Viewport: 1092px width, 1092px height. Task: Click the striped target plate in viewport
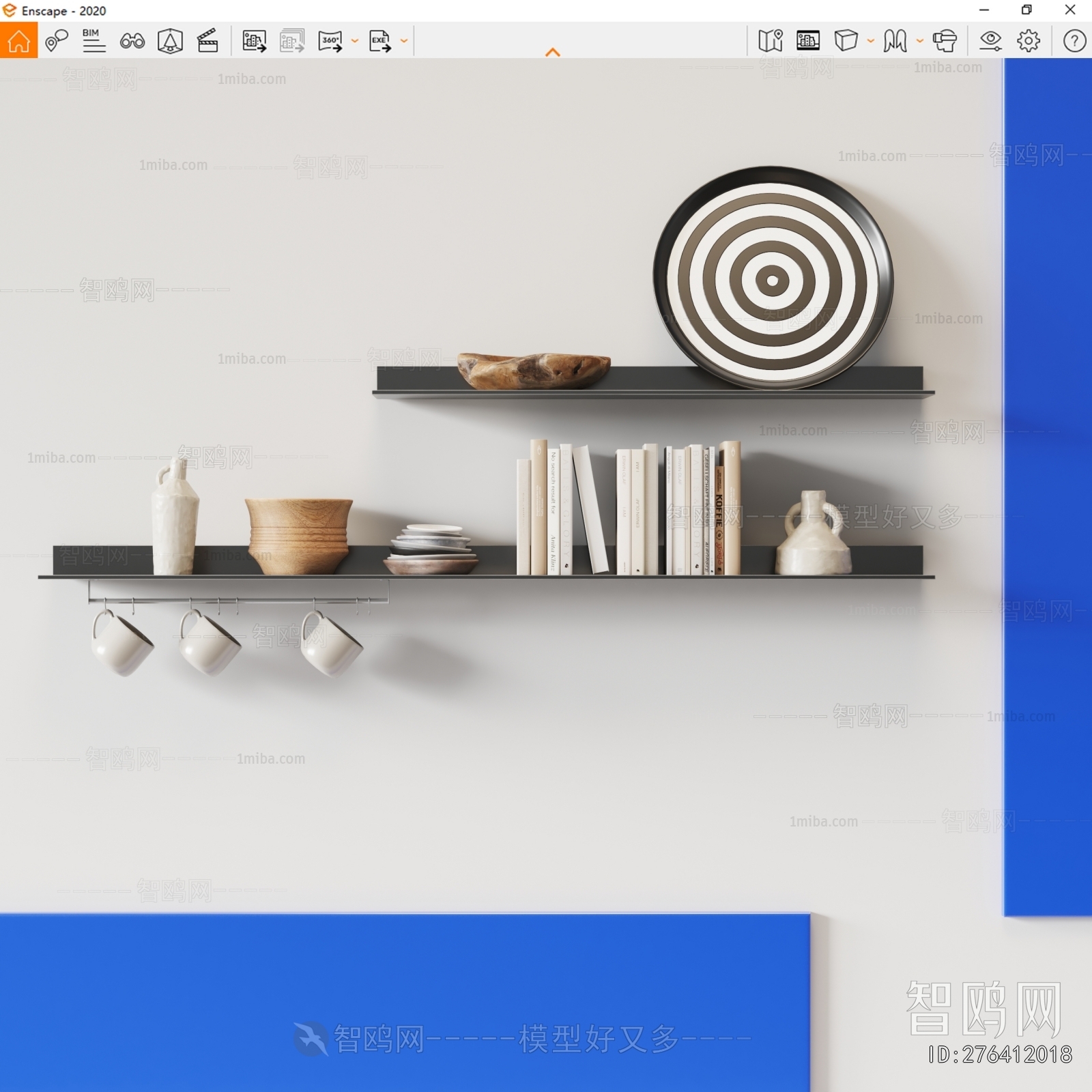tap(773, 278)
